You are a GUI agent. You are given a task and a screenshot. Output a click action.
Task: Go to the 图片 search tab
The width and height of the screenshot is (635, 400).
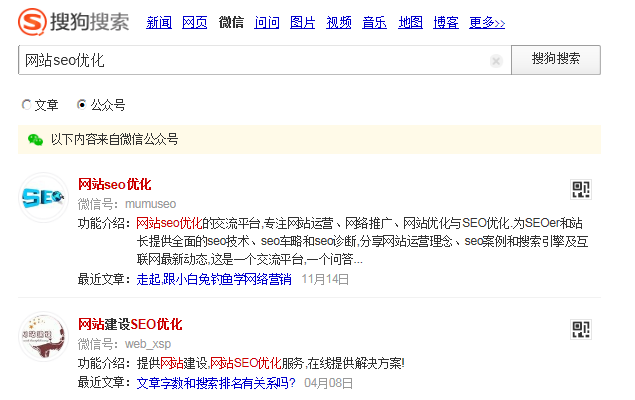(x=303, y=22)
